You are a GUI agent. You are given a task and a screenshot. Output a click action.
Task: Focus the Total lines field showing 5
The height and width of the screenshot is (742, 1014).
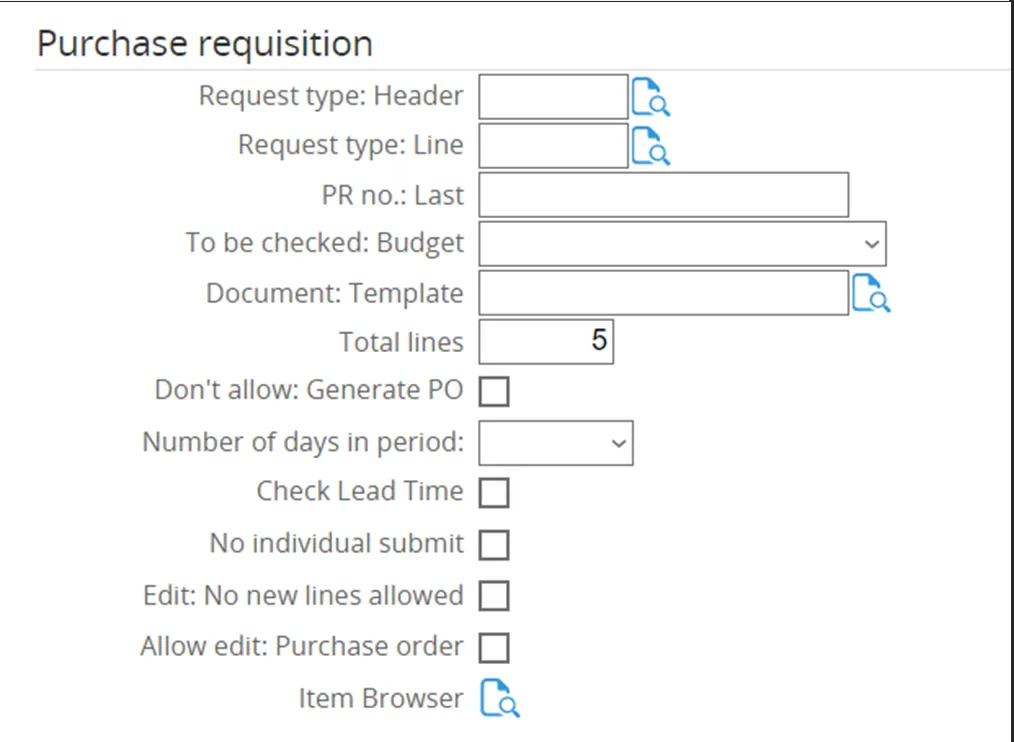coord(546,342)
